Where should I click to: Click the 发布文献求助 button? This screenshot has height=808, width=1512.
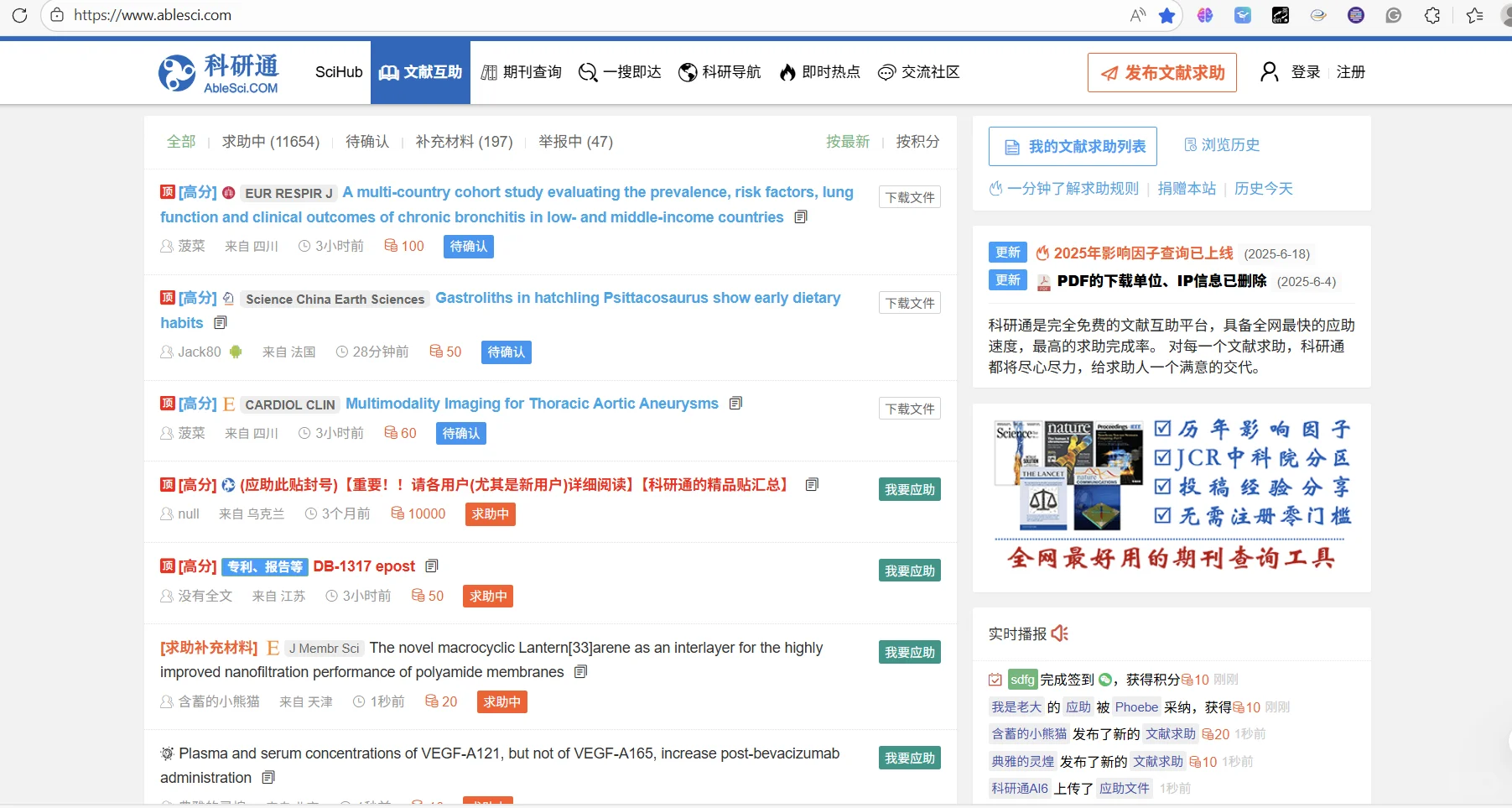tap(1163, 72)
